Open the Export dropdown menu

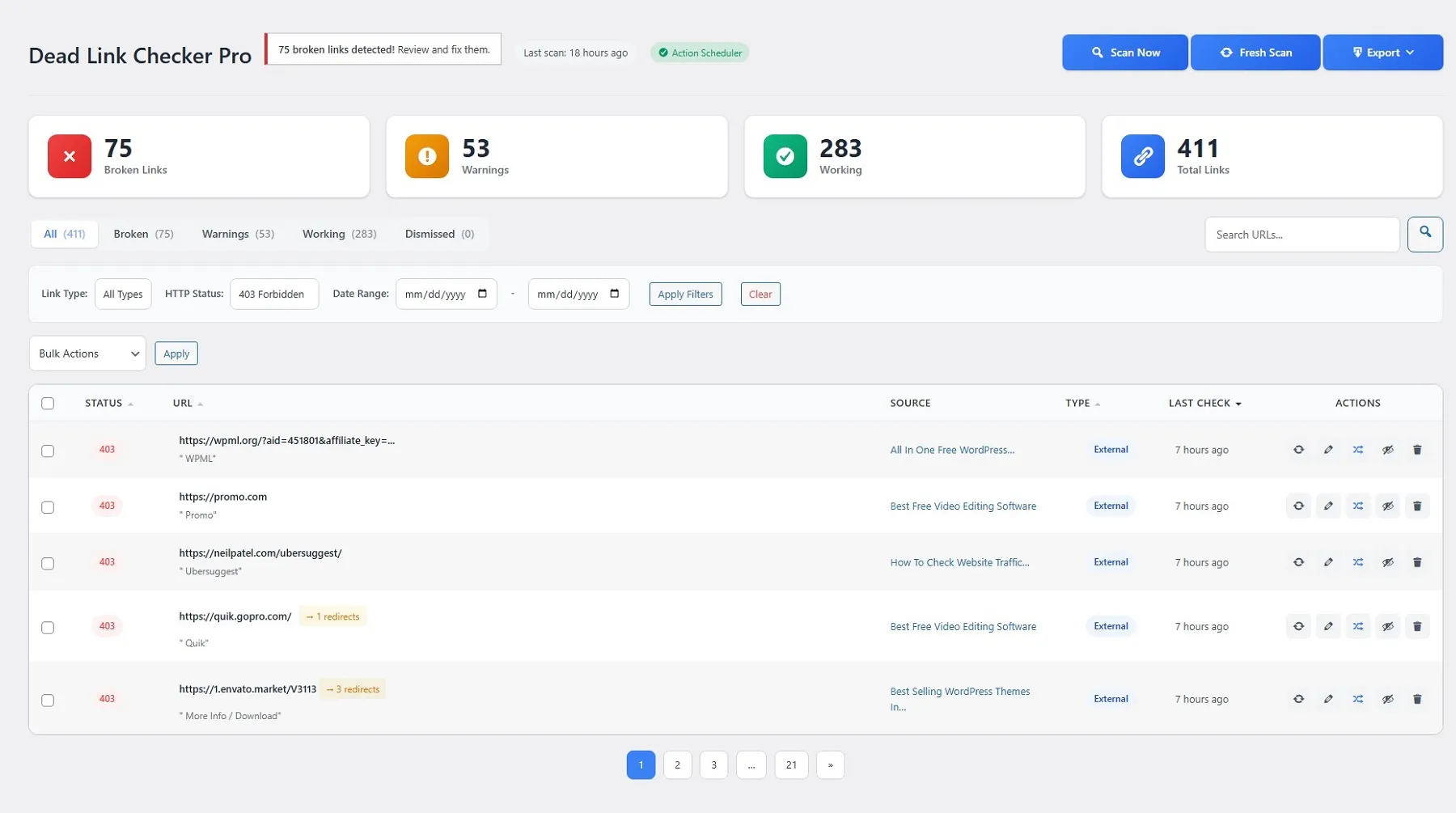tap(1383, 52)
